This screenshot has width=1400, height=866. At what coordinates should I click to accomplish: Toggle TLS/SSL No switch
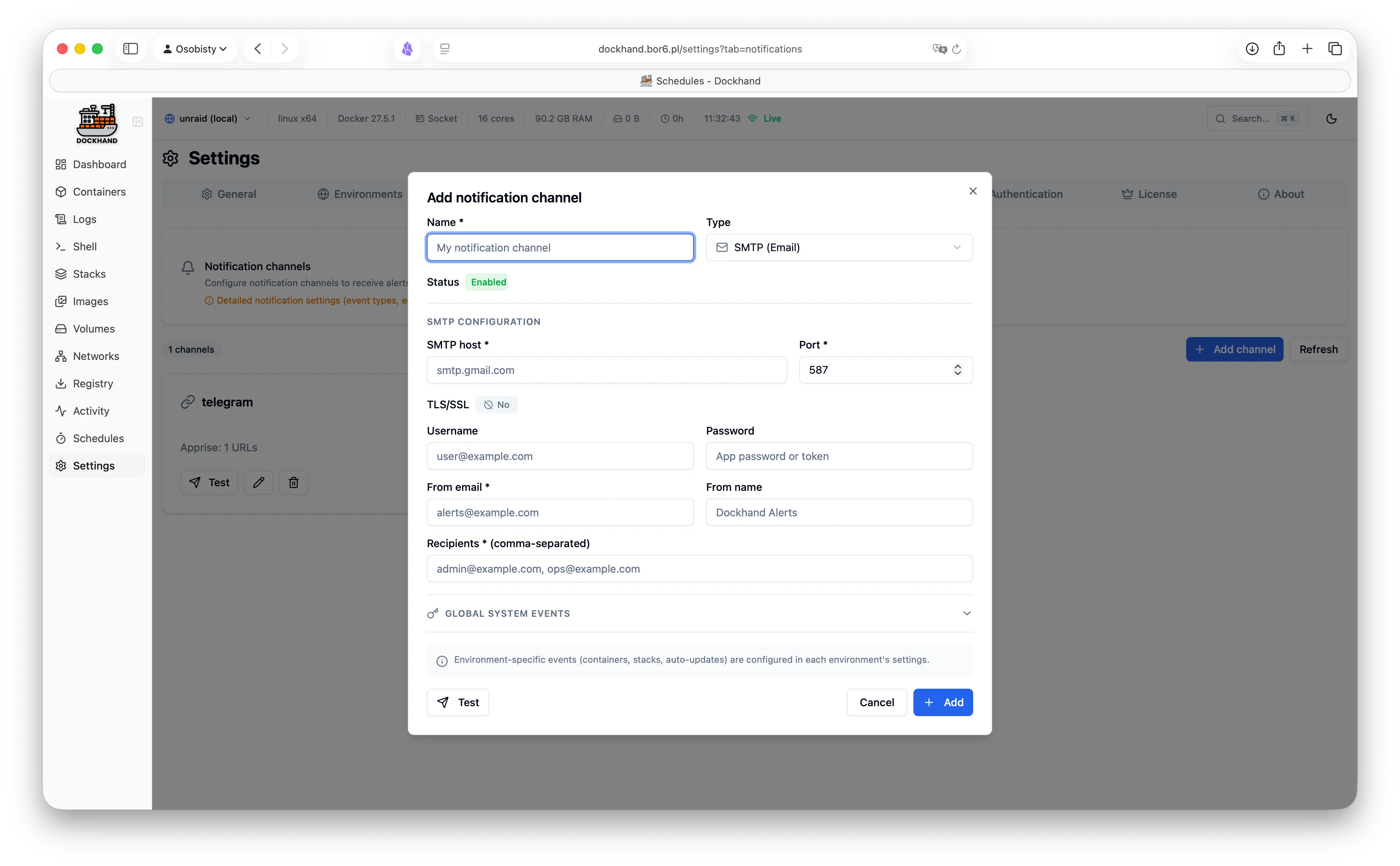click(496, 404)
